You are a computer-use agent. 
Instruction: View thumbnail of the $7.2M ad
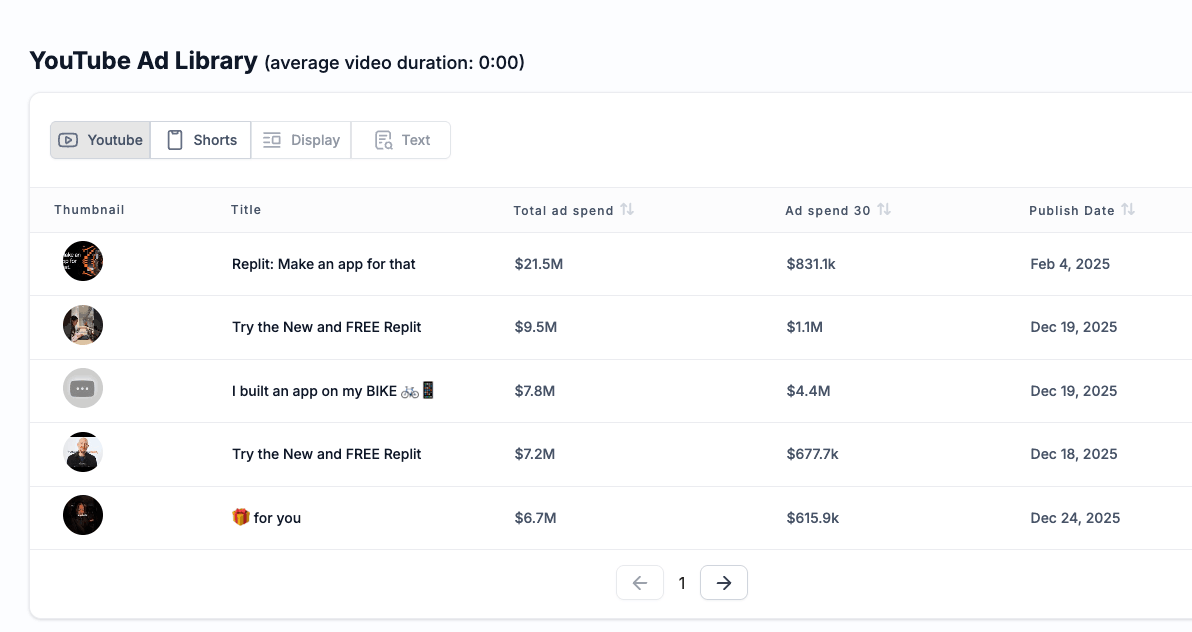pos(83,452)
